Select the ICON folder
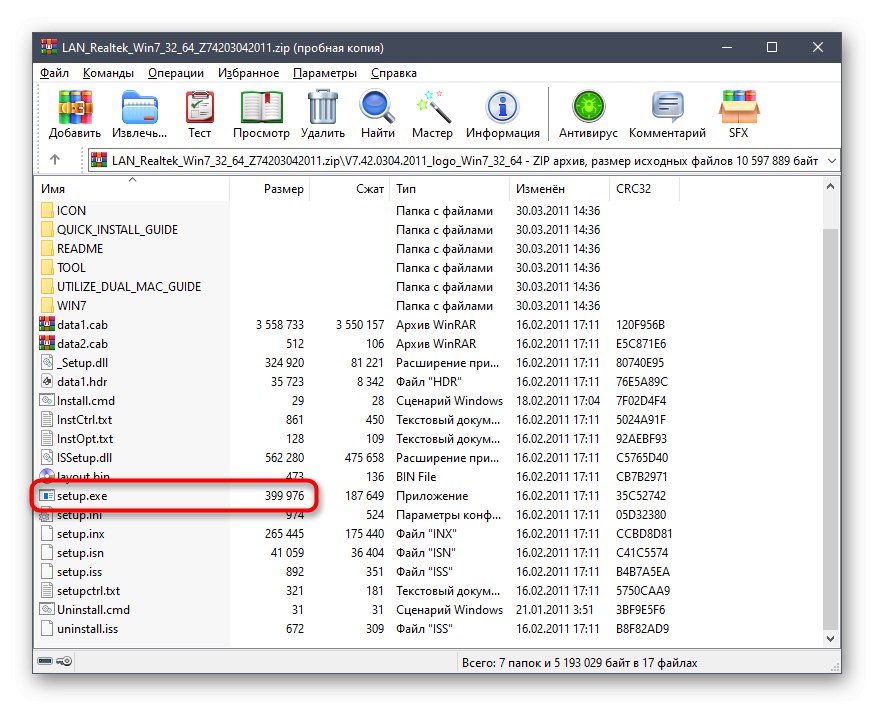Viewport: 874px width, 706px height. [x=71, y=211]
